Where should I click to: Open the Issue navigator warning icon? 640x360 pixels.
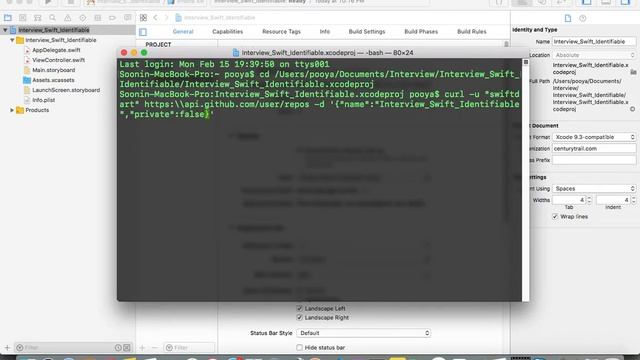click(x=68, y=18)
